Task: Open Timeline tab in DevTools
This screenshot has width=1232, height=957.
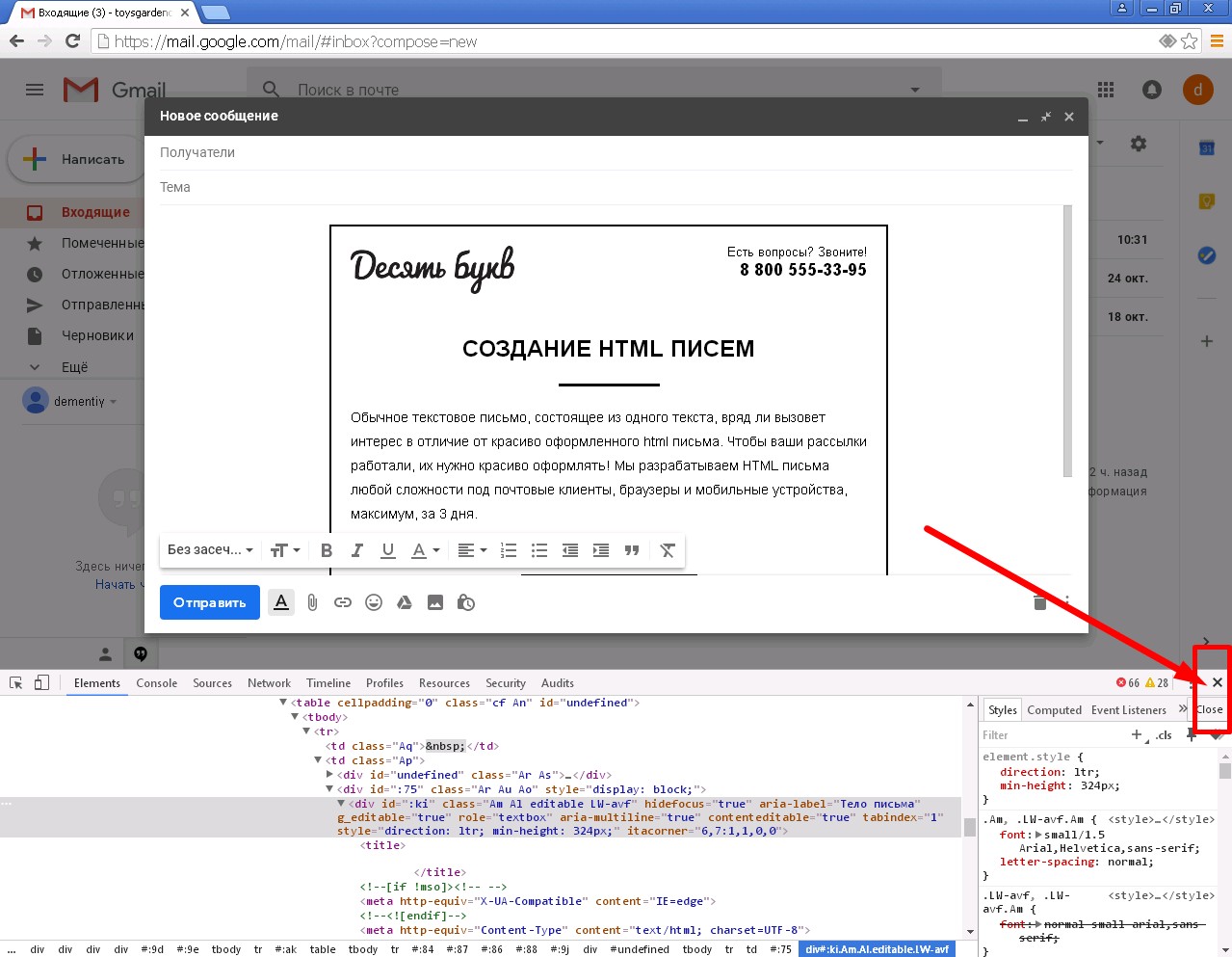Action: click(328, 683)
